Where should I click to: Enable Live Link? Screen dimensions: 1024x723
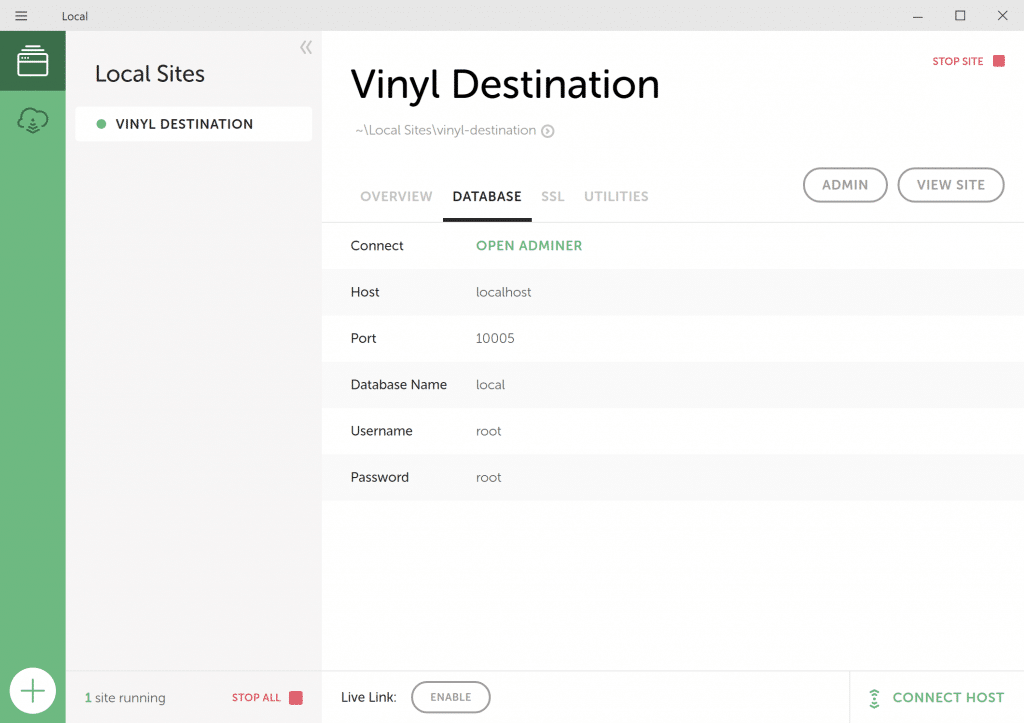[x=450, y=697]
